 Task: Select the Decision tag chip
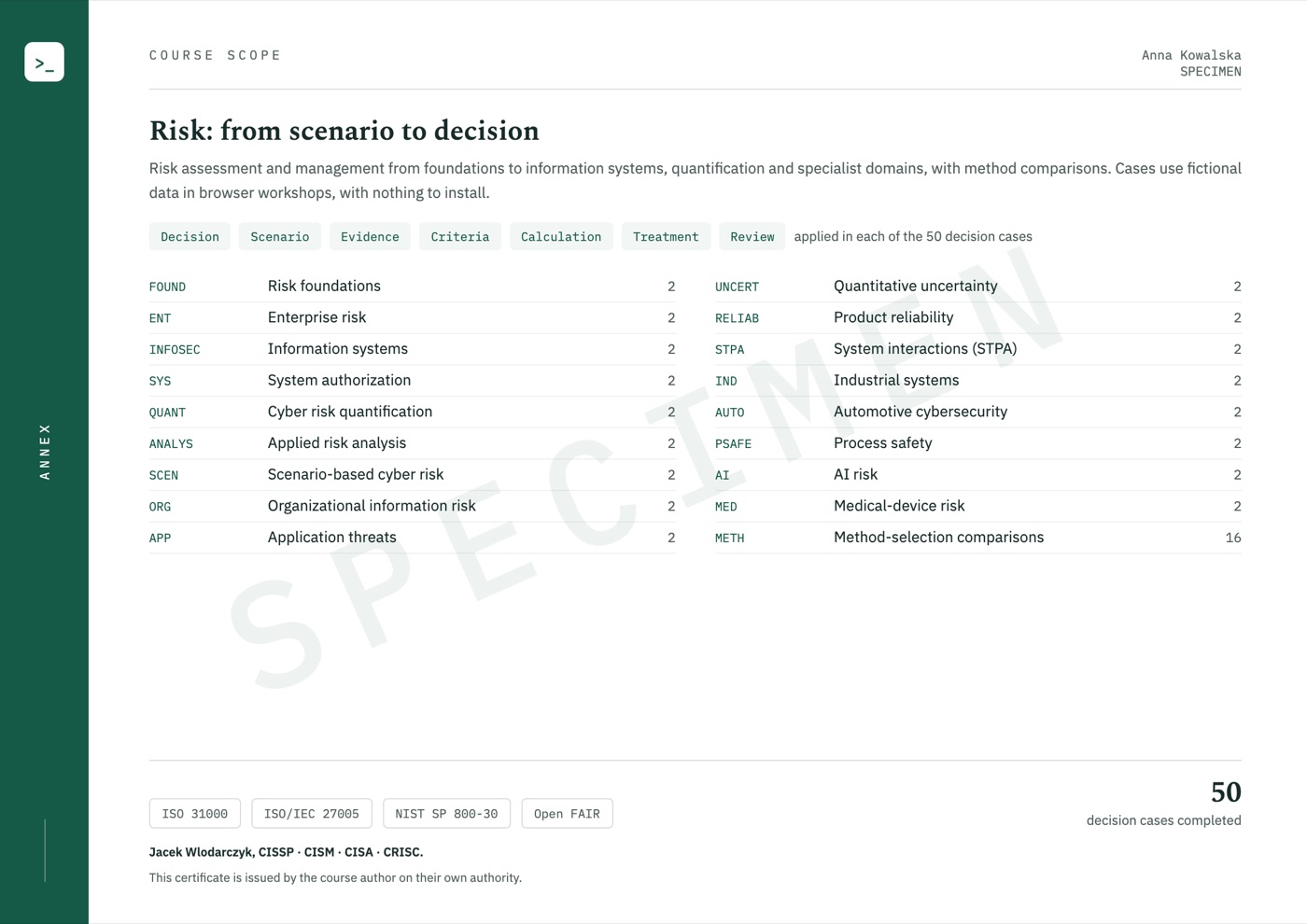click(x=190, y=237)
